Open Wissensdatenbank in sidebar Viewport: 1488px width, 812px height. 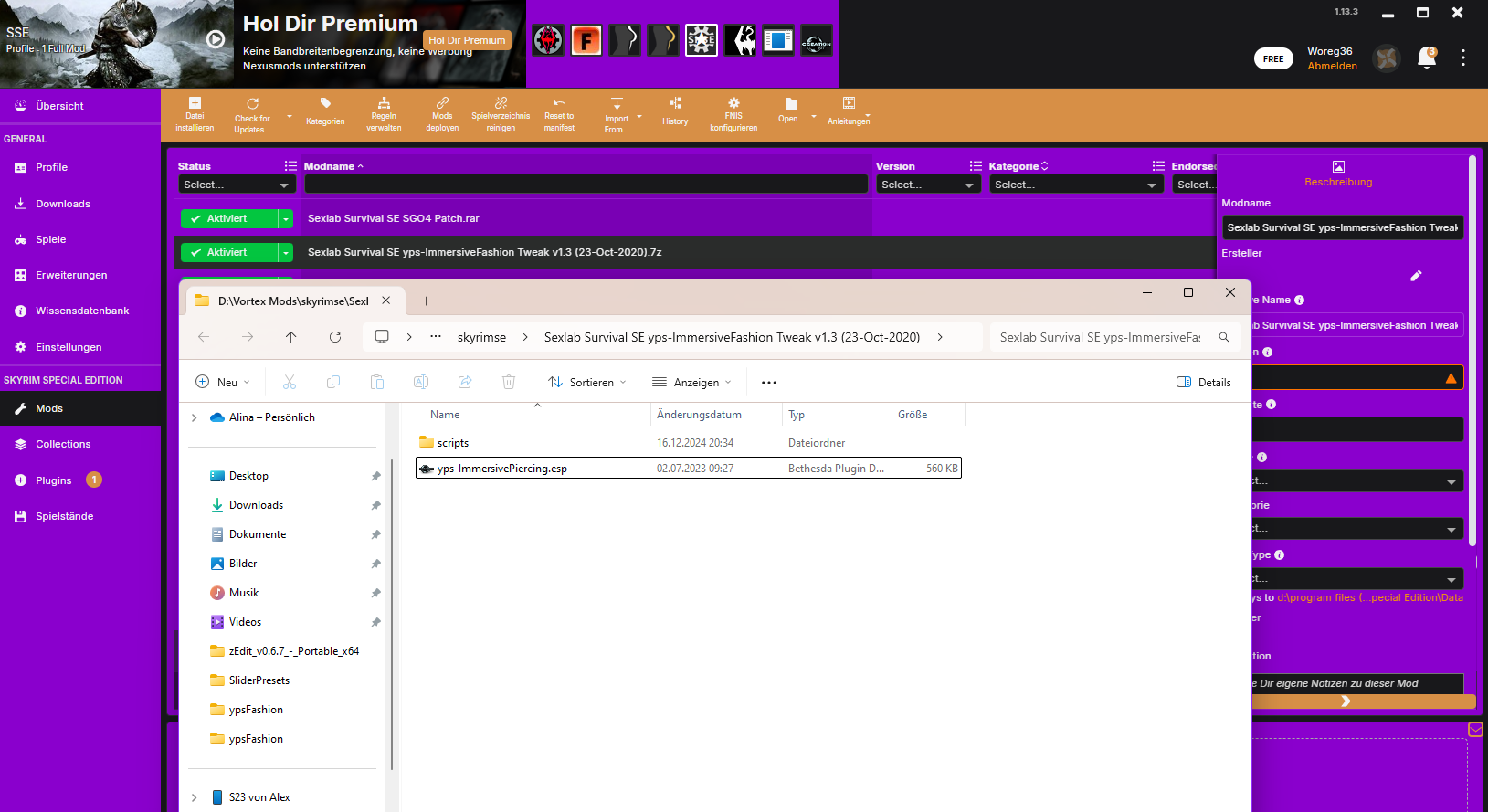[x=80, y=311]
